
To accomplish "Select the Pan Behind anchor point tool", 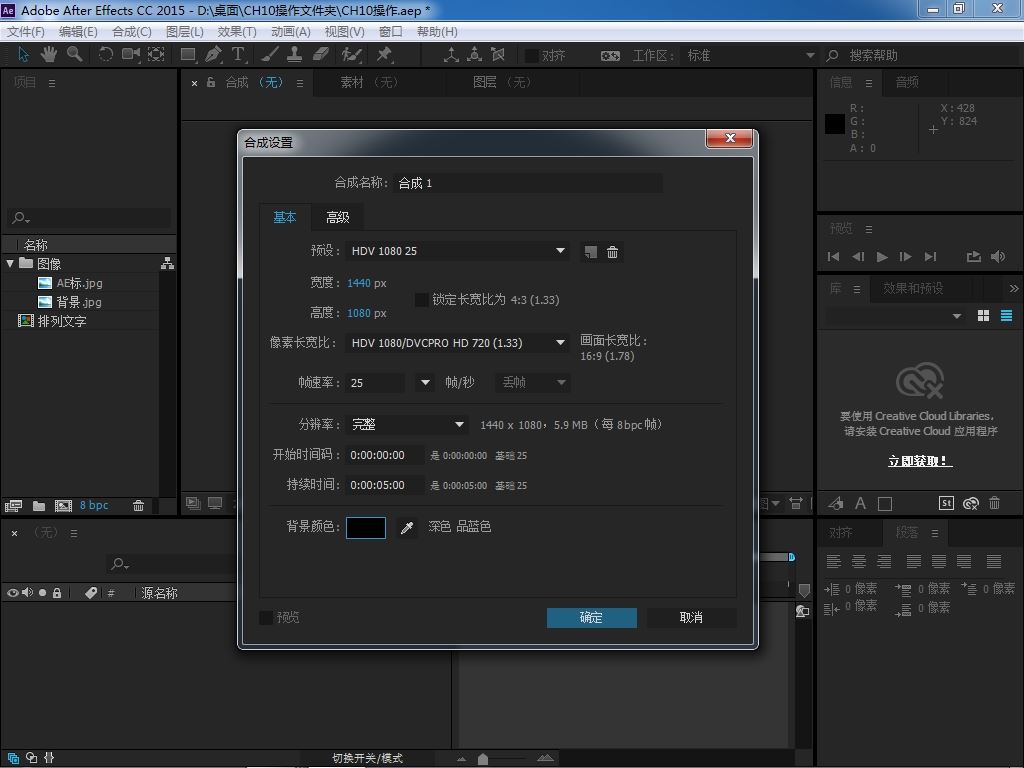I will [x=156, y=55].
